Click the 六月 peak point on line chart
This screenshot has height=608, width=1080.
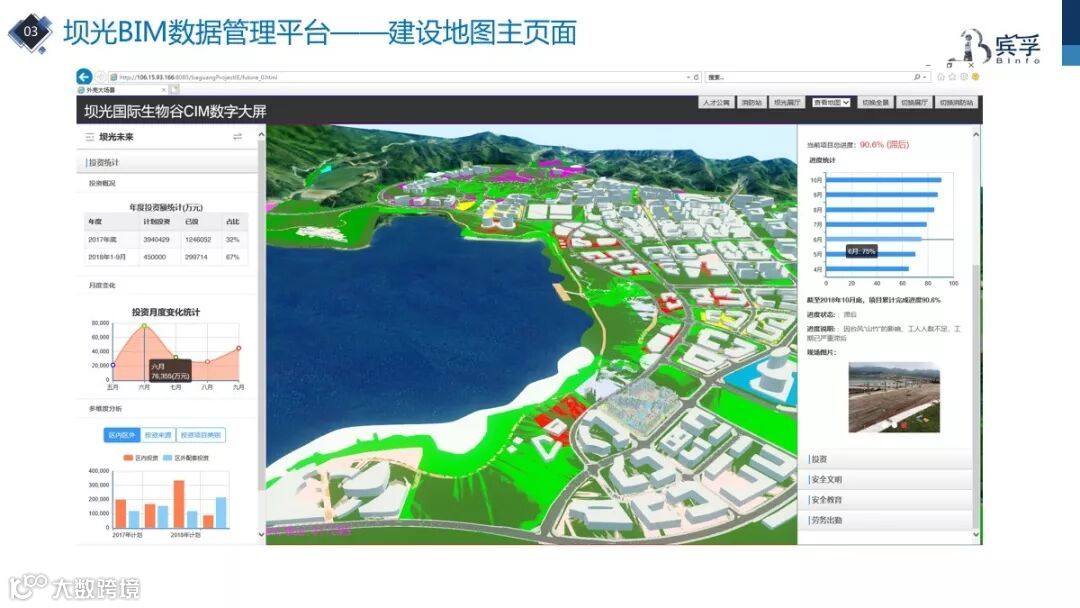click(x=144, y=326)
